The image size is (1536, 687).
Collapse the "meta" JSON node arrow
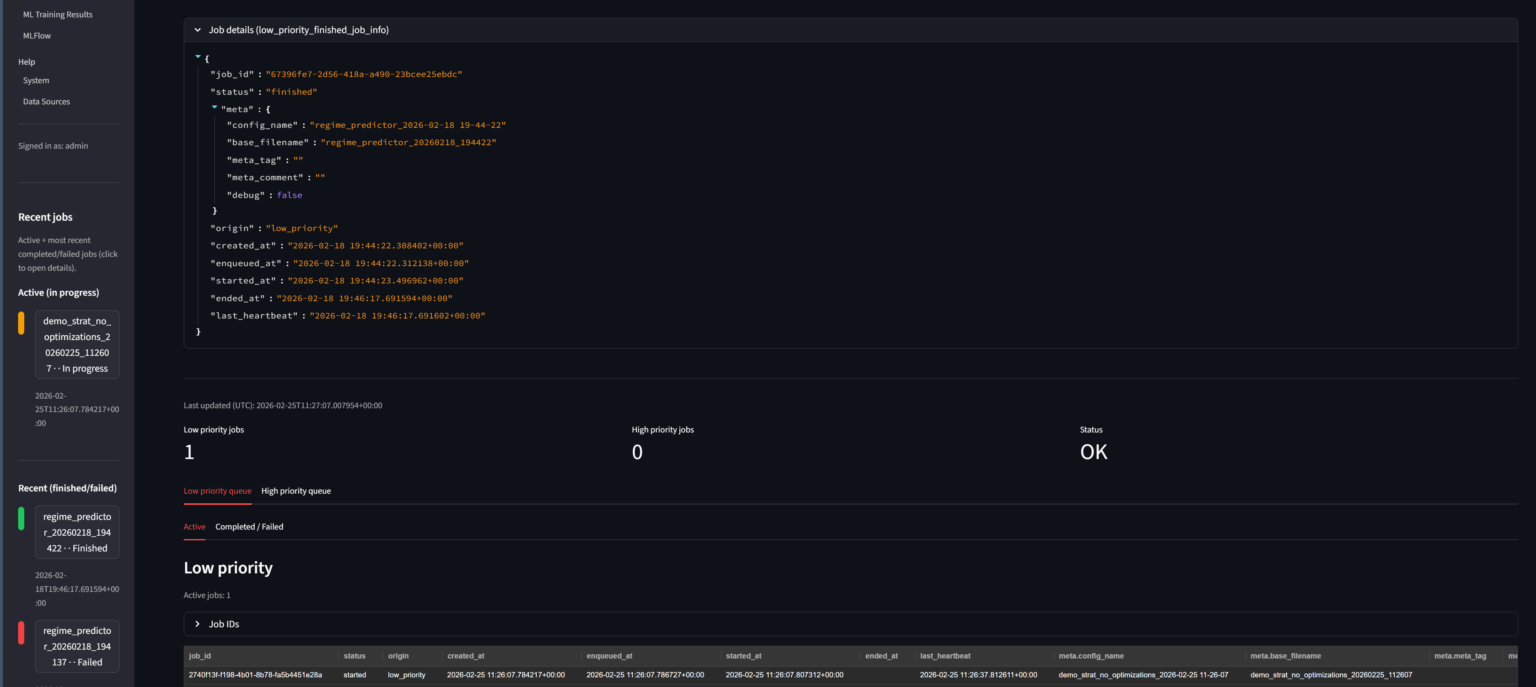[x=214, y=107]
